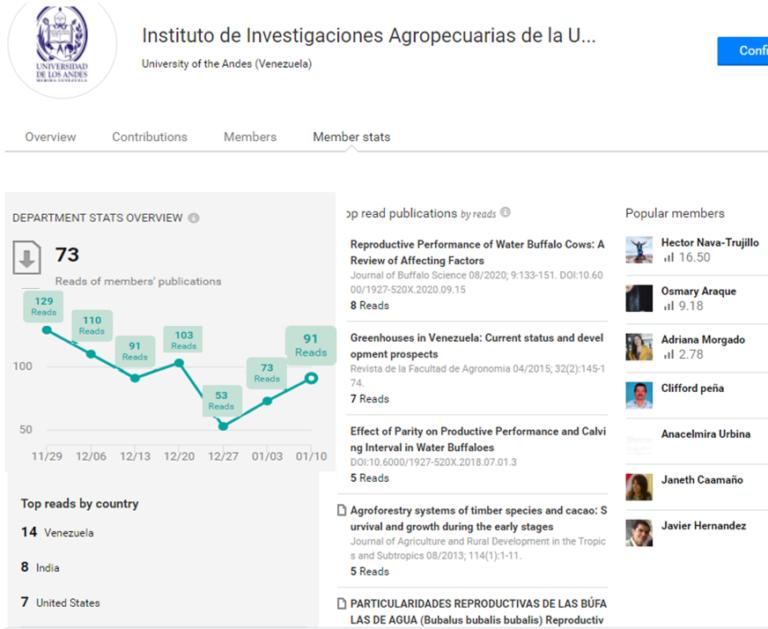
Task: Click score bars icon beside 2.78
Action: (669, 355)
